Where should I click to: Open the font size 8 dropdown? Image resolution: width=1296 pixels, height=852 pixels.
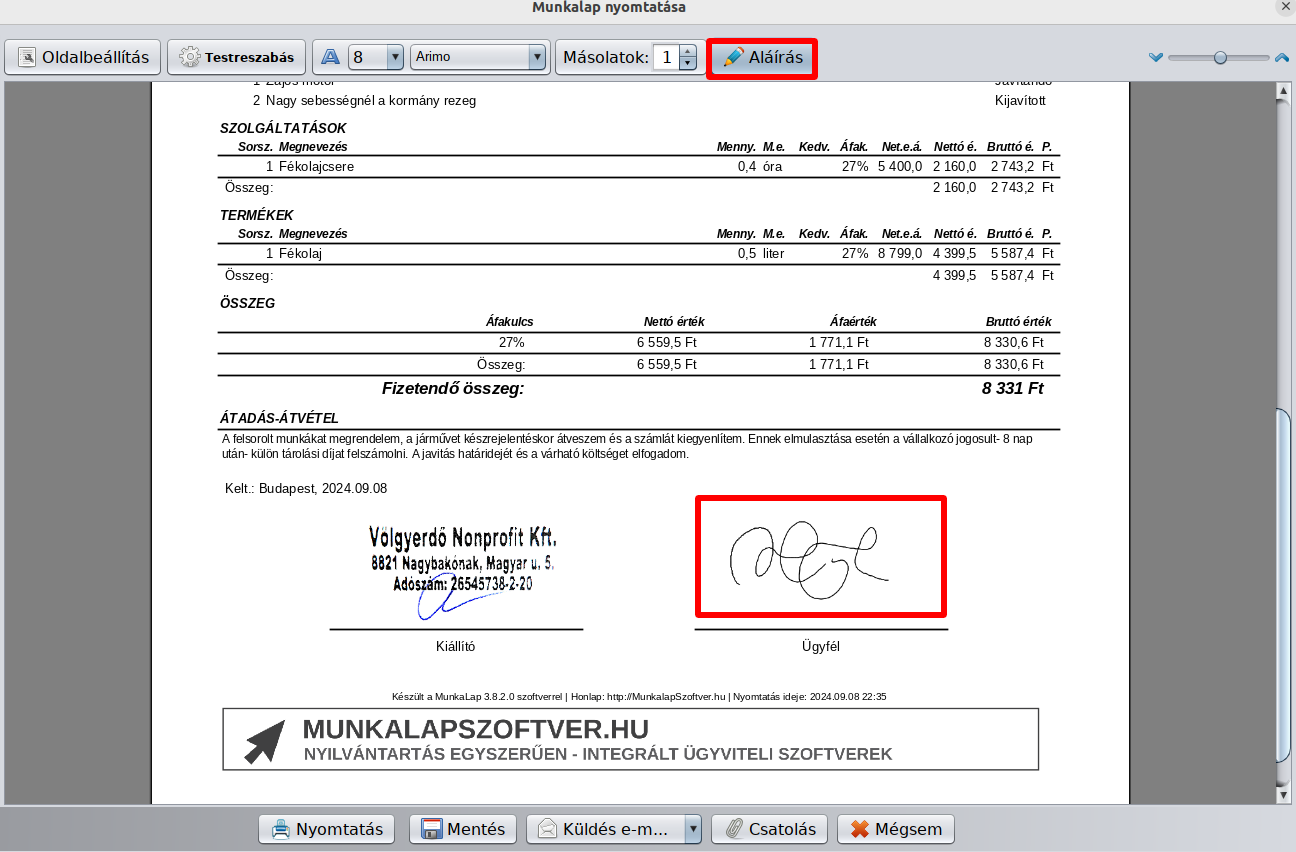tap(394, 58)
